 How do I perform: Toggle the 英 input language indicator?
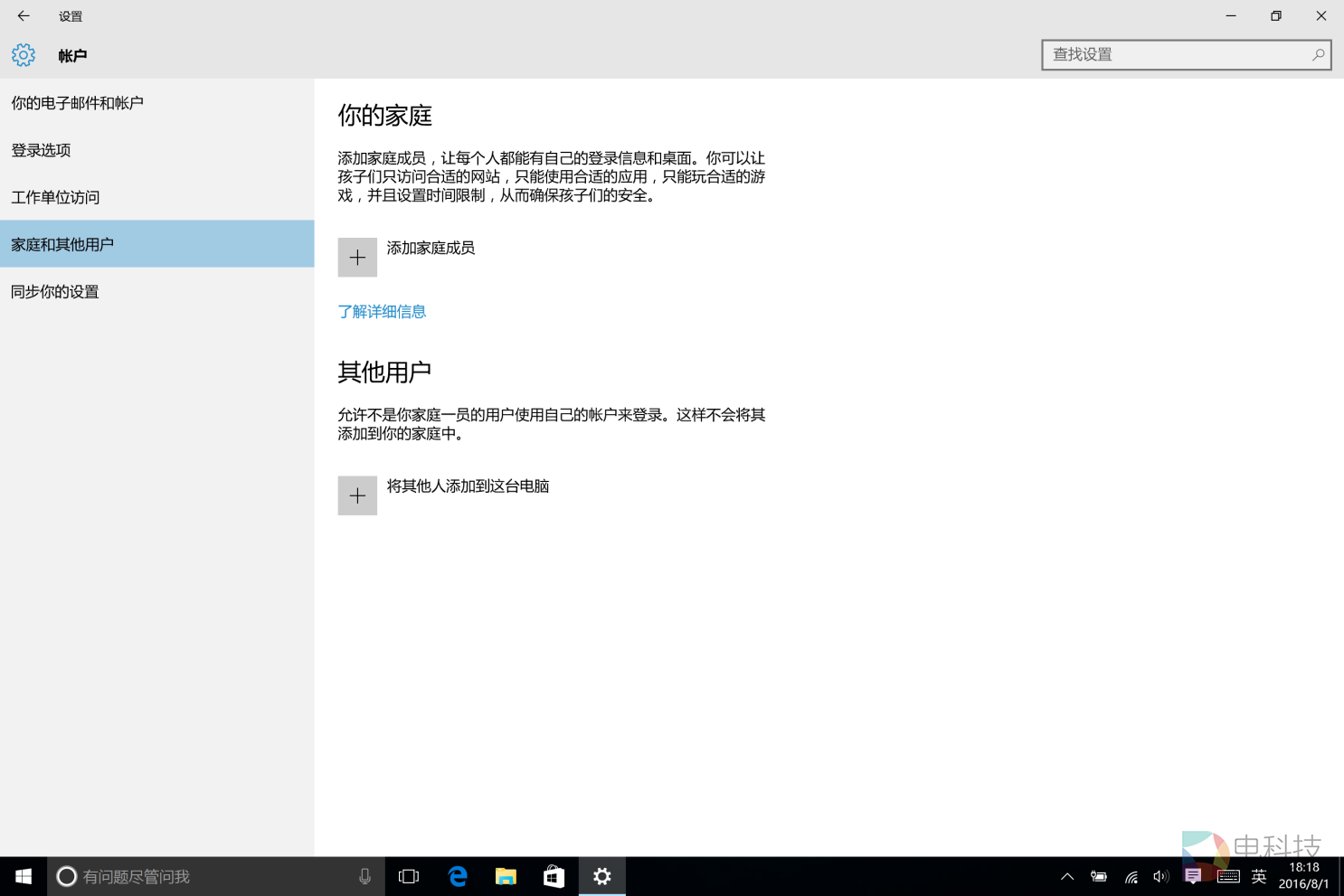[x=1258, y=876]
